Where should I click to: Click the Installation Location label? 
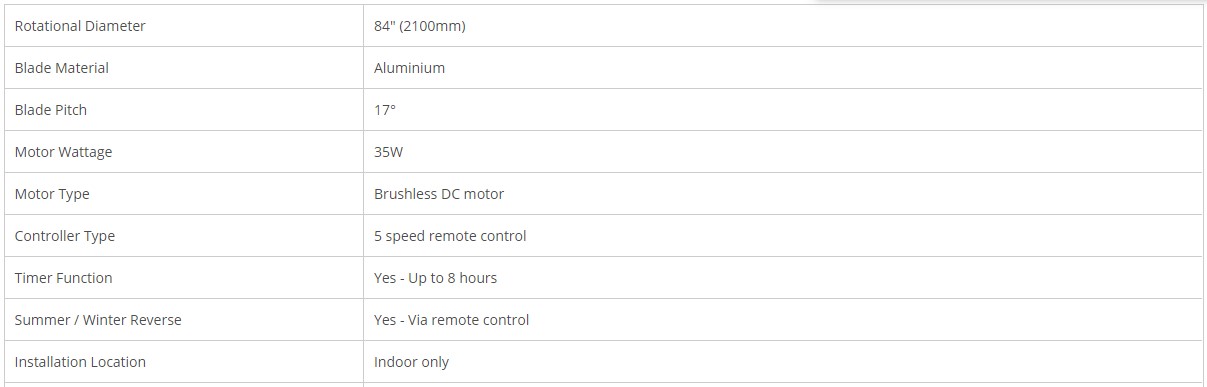[x=80, y=362]
